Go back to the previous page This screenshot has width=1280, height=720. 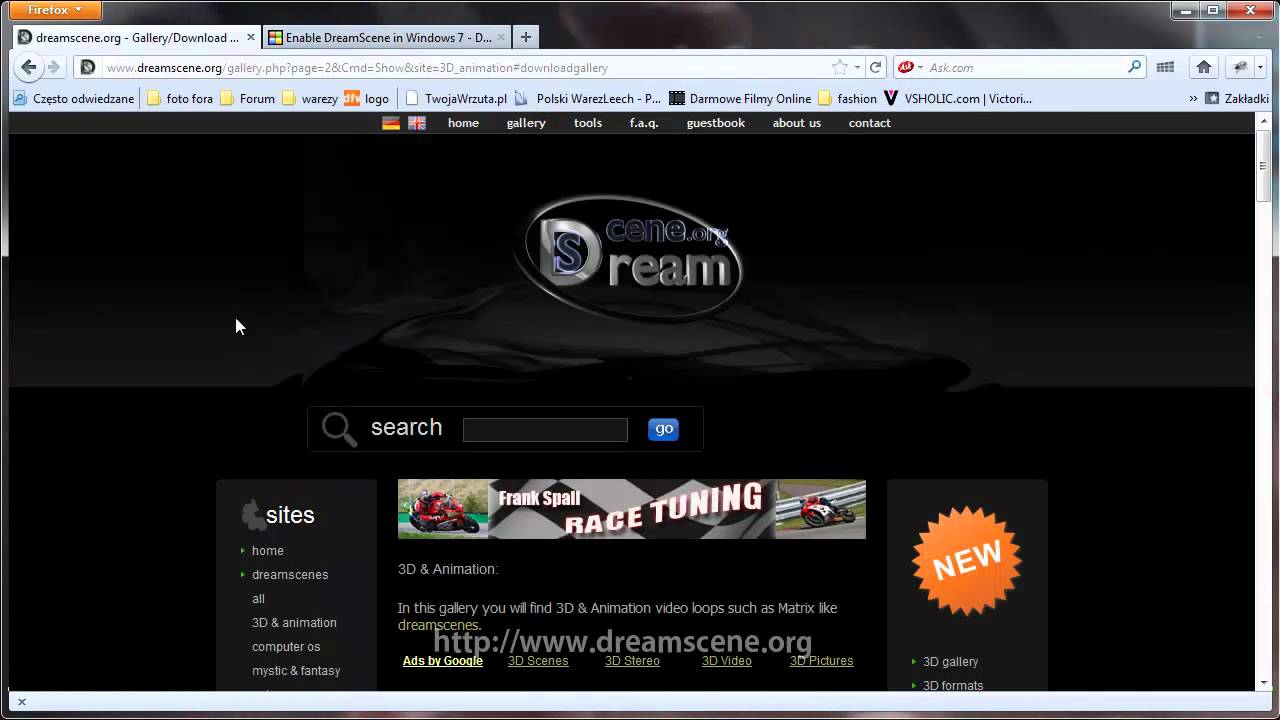tap(29, 67)
